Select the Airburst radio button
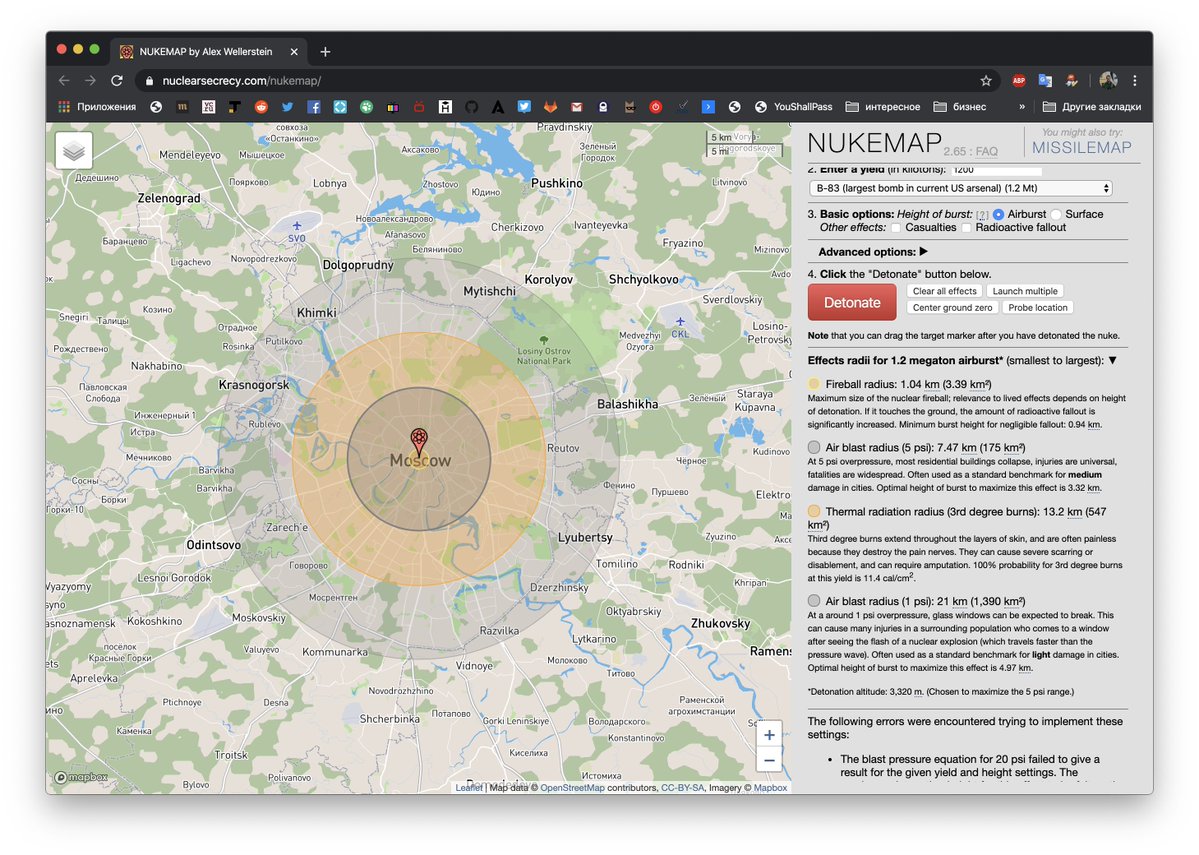 coord(998,214)
